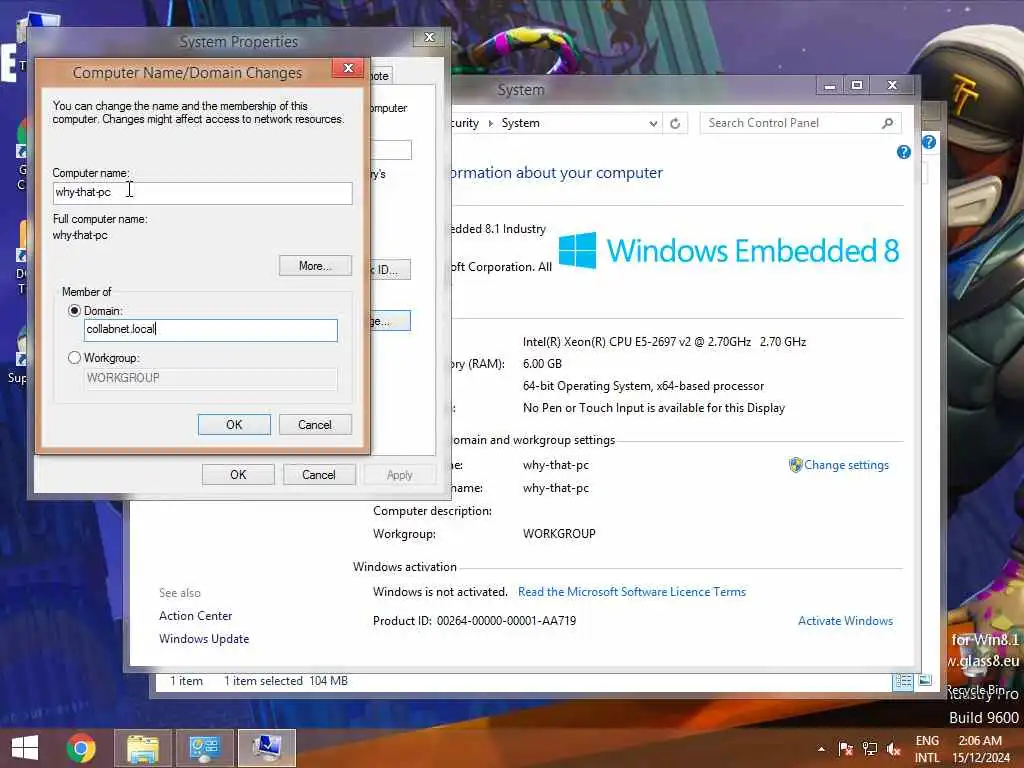Open the Action Center flag tray icon
1024x768 pixels.
[x=846, y=749]
